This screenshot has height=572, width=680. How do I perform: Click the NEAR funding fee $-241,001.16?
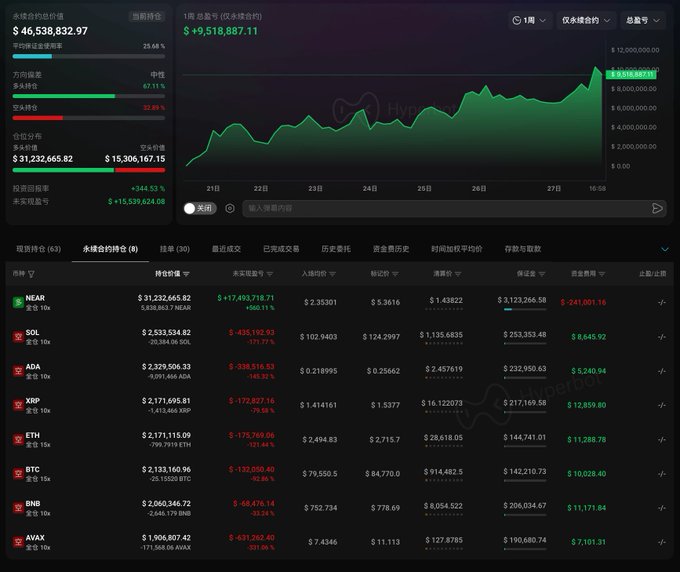pyautogui.click(x=583, y=302)
